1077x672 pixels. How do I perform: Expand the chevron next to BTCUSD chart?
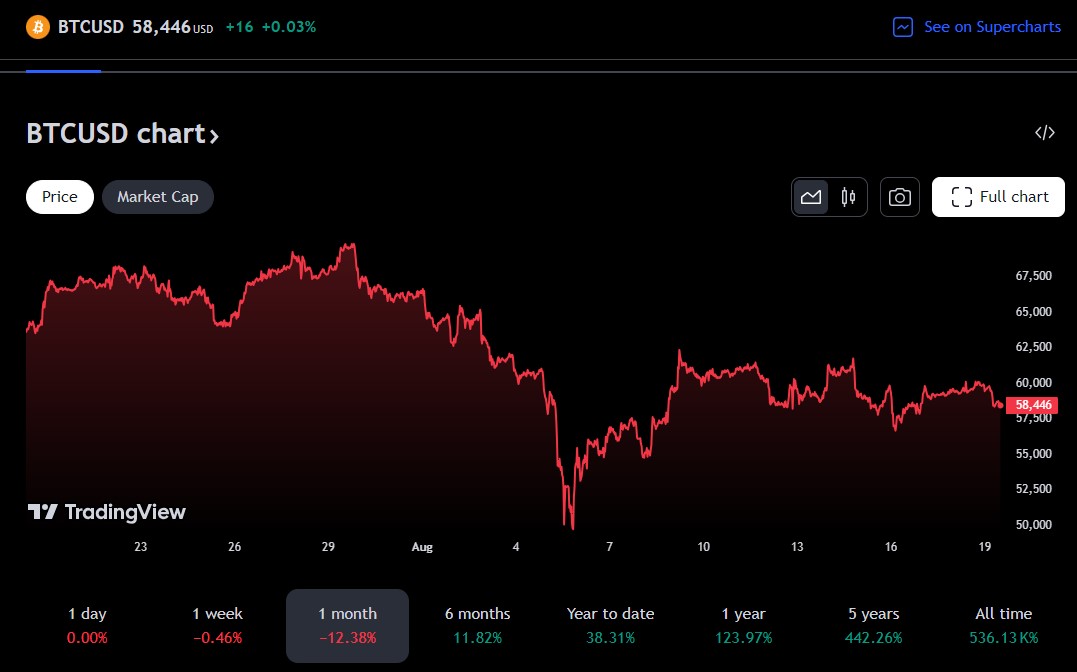pyautogui.click(x=214, y=136)
